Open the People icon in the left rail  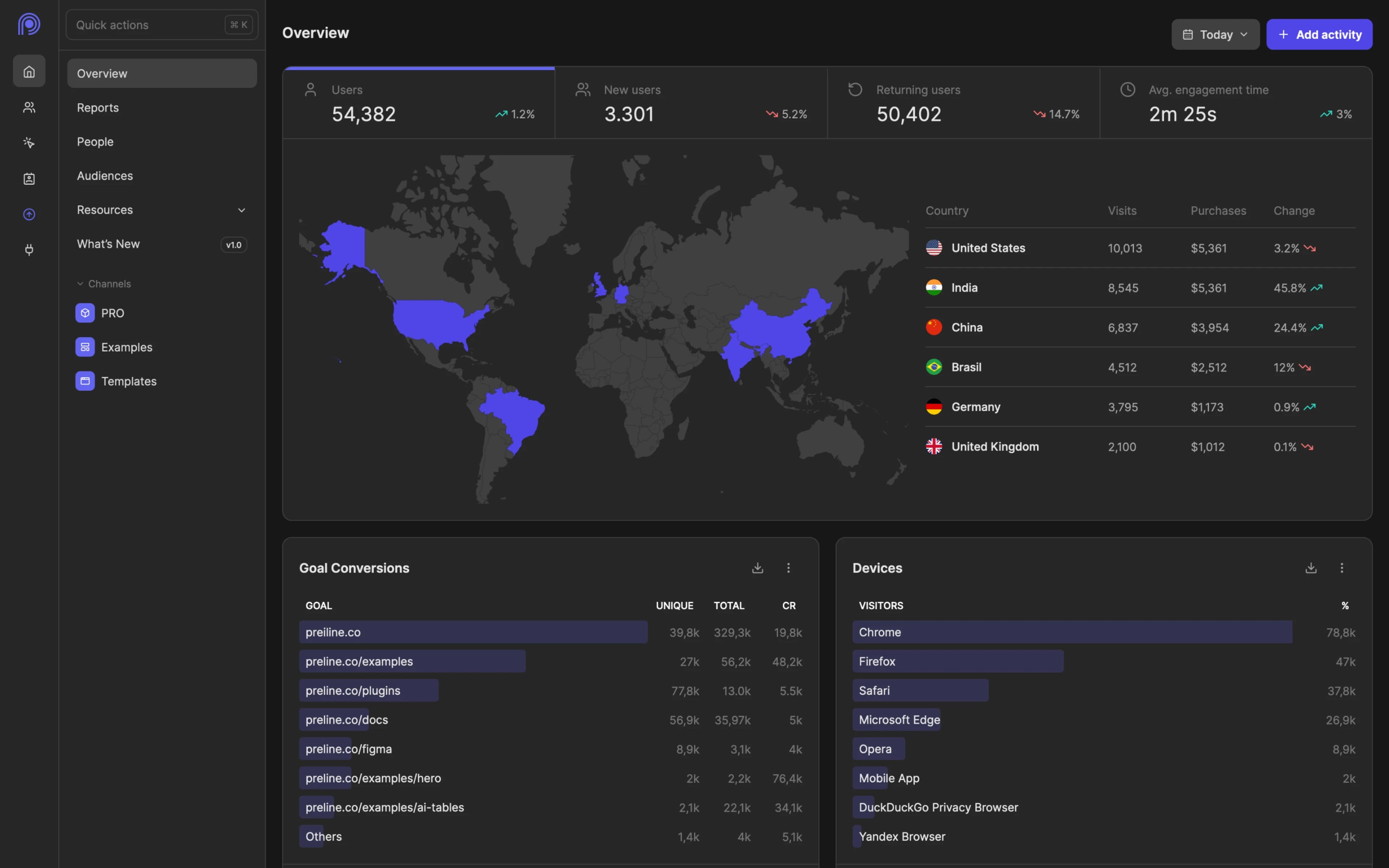click(29, 107)
